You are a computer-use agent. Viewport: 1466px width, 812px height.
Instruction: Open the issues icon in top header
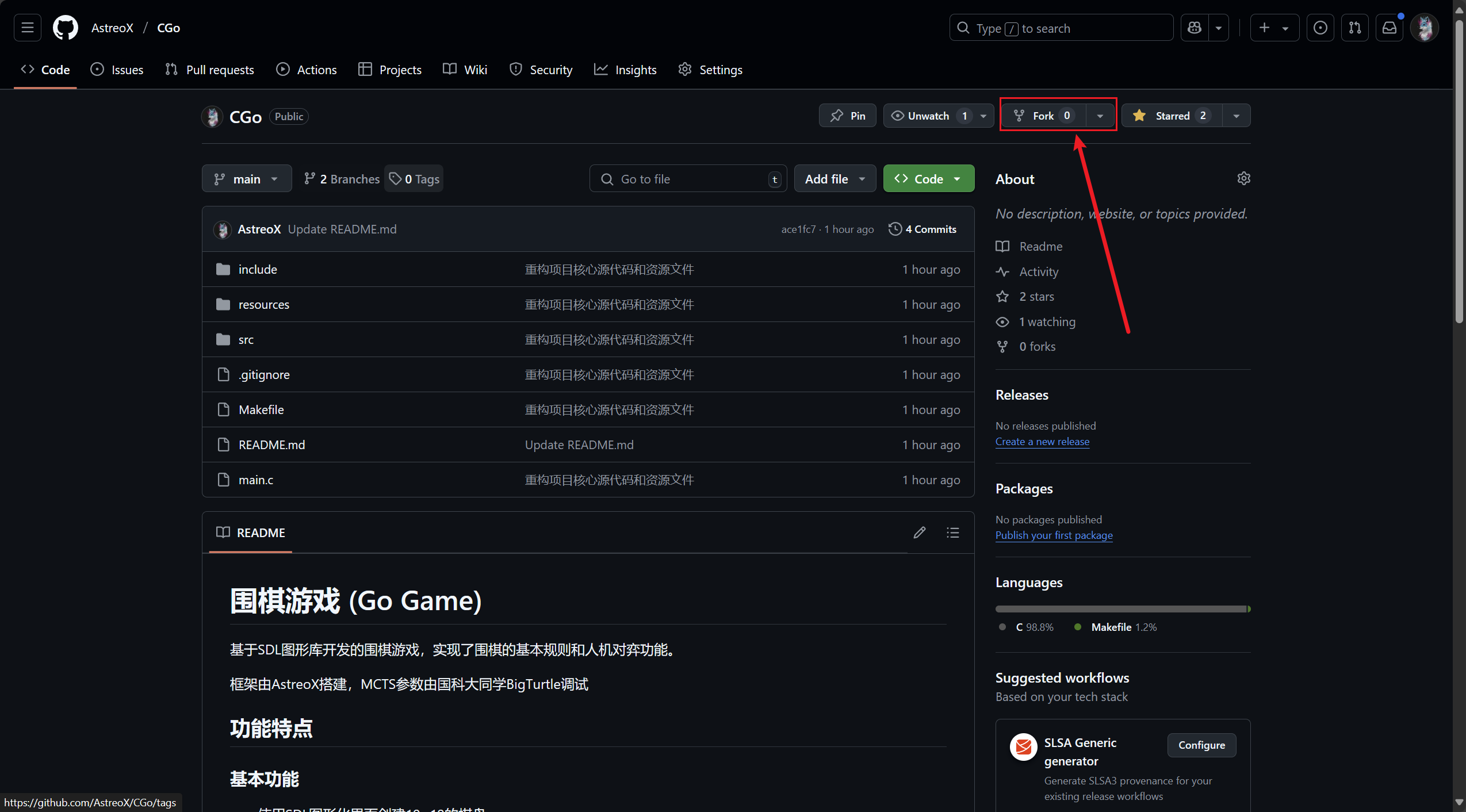[1320, 28]
